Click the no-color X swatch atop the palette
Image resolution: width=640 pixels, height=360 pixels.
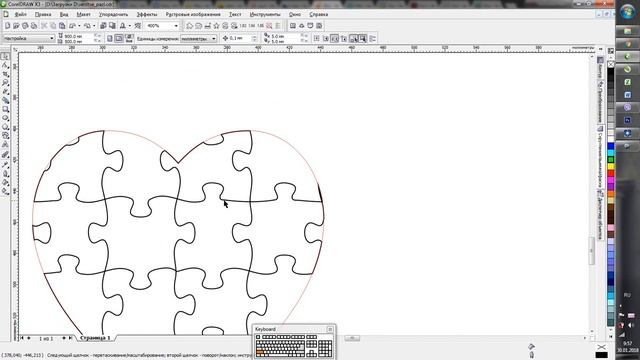pyautogui.click(x=611, y=64)
